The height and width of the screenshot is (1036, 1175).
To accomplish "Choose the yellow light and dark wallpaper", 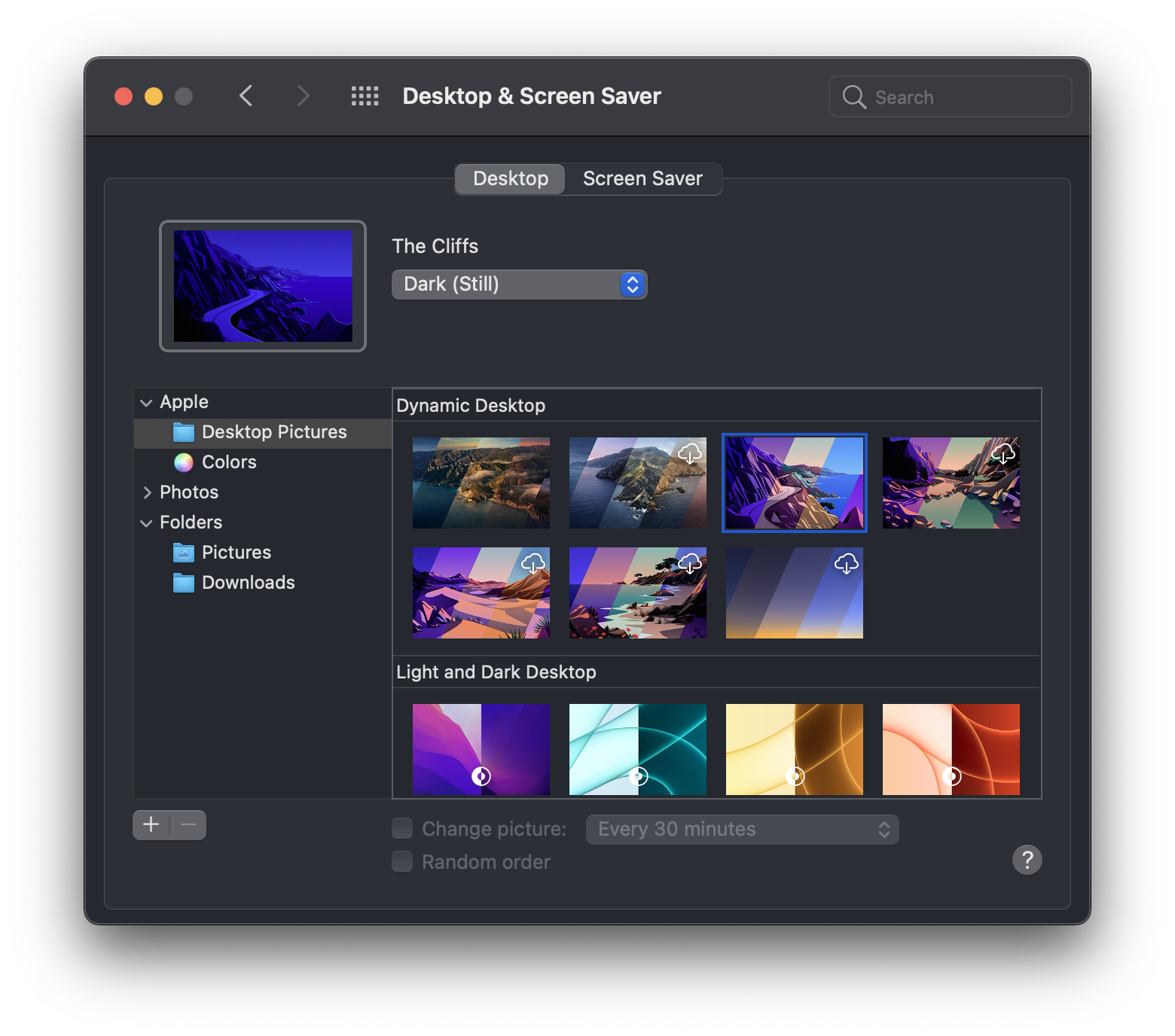I will [x=795, y=749].
